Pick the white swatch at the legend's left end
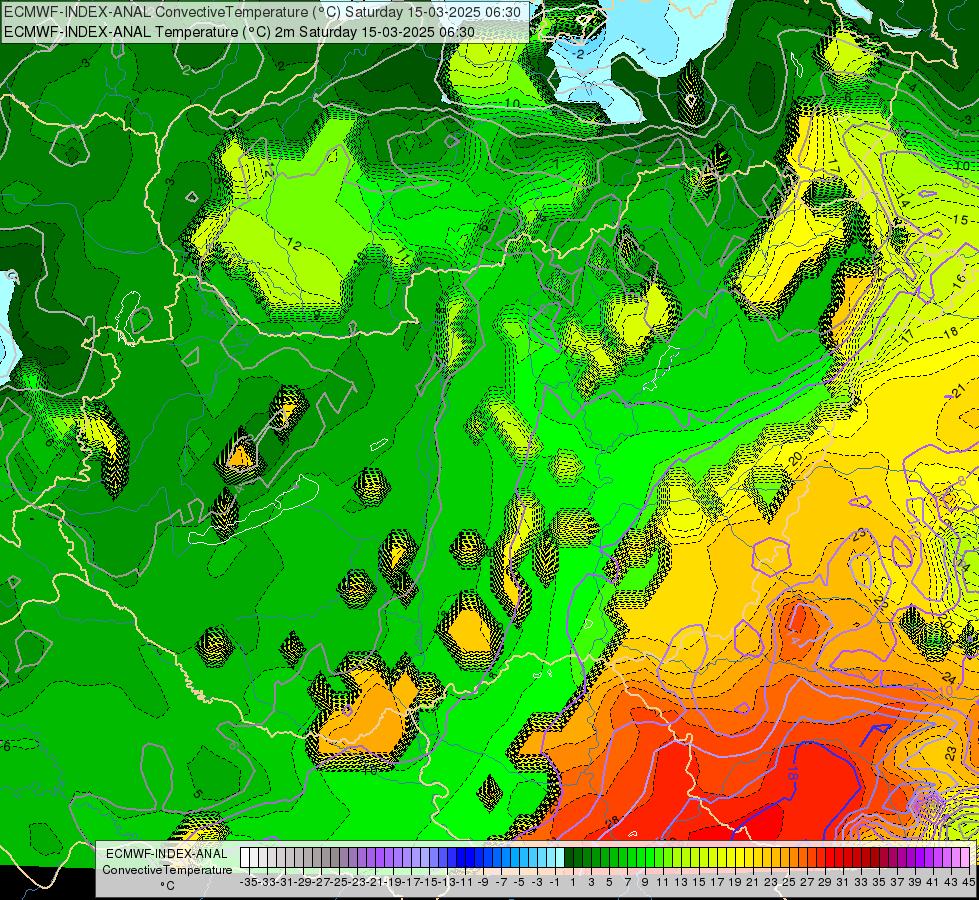The image size is (979, 900). 245,858
